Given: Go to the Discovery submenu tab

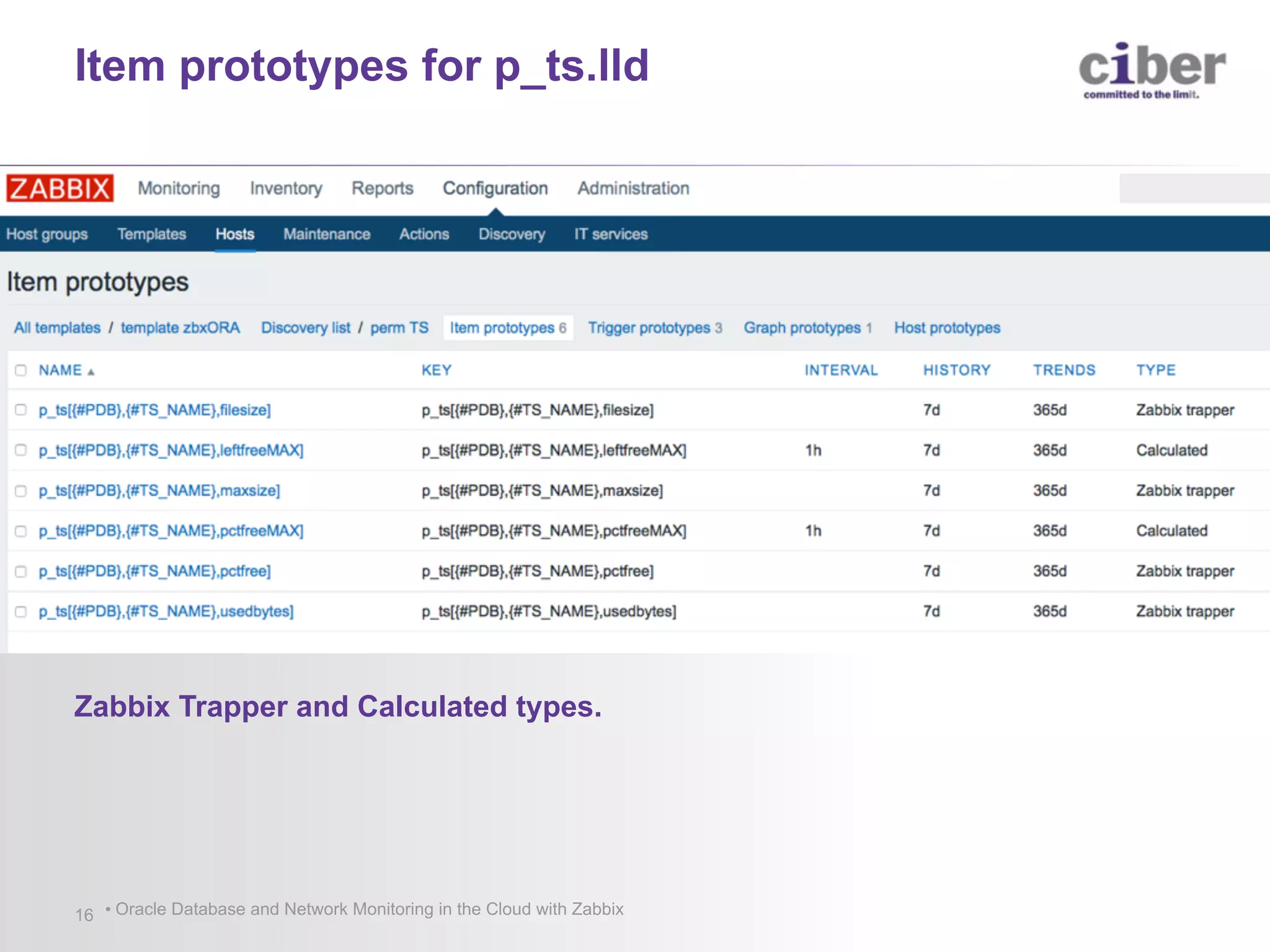Looking at the screenshot, I should coord(512,234).
